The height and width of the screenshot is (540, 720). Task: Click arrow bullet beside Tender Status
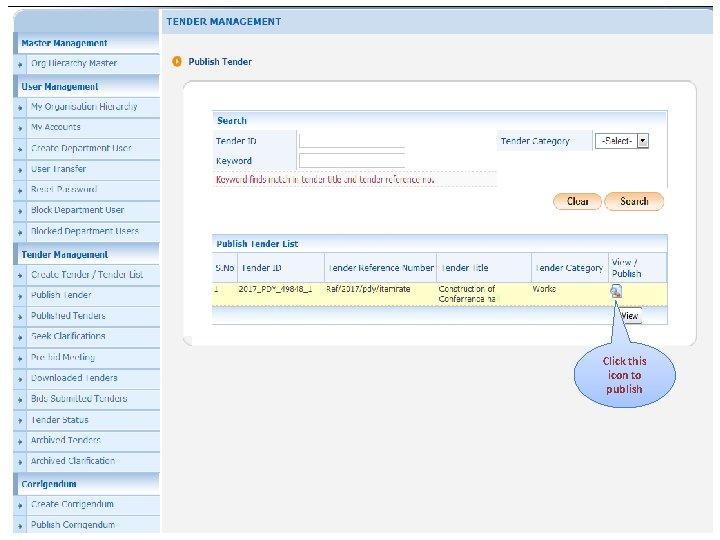[20, 421]
